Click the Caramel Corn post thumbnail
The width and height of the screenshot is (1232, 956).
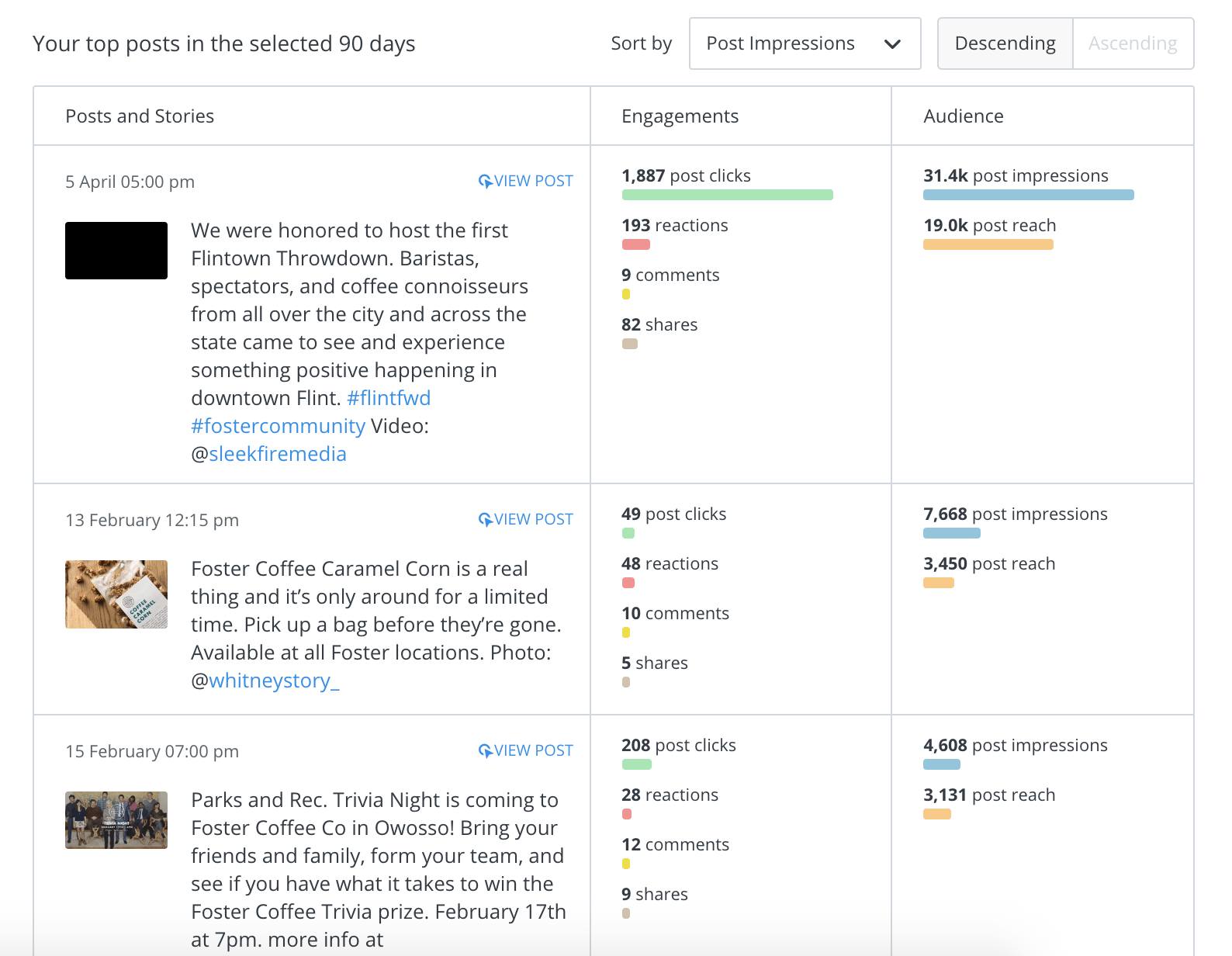click(x=116, y=594)
